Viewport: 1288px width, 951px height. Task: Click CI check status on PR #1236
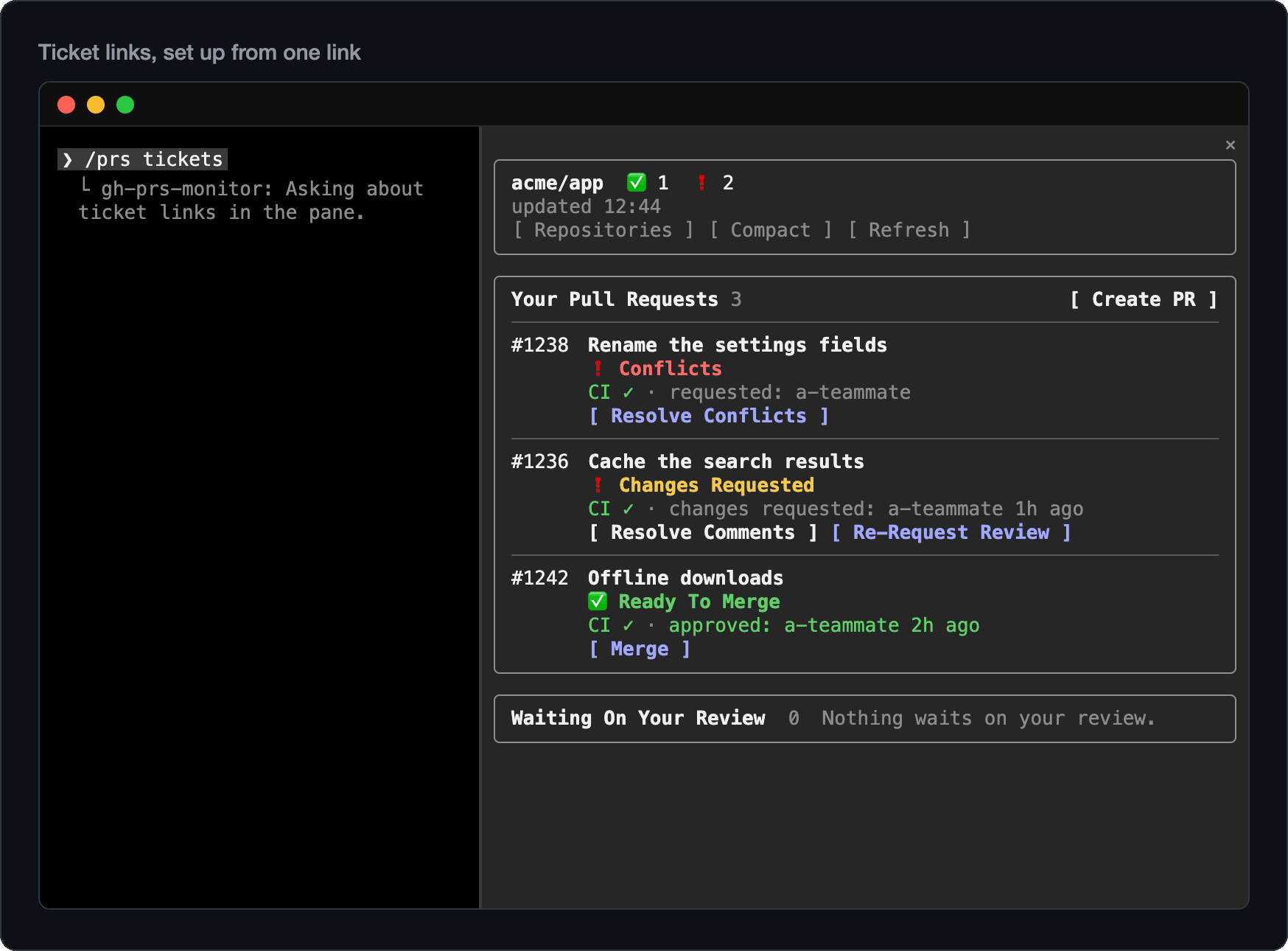[x=611, y=509]
